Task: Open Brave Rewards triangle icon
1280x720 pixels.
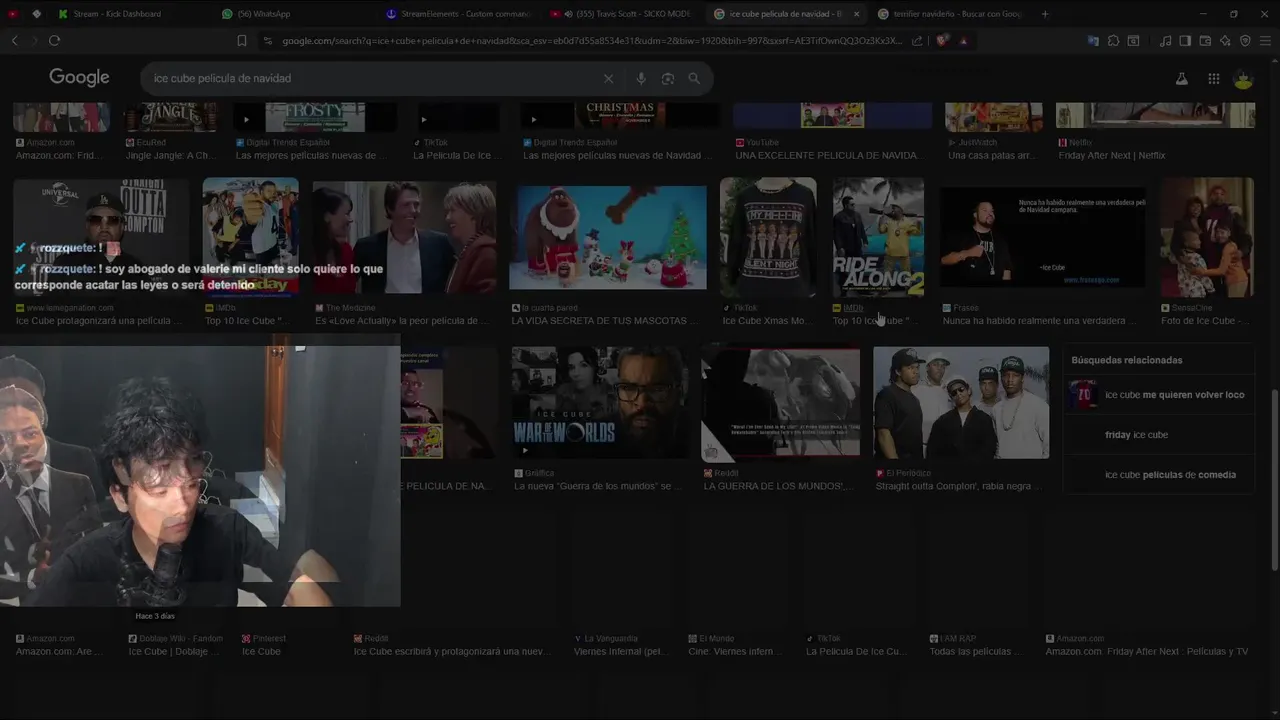Action: coord(963,41)
